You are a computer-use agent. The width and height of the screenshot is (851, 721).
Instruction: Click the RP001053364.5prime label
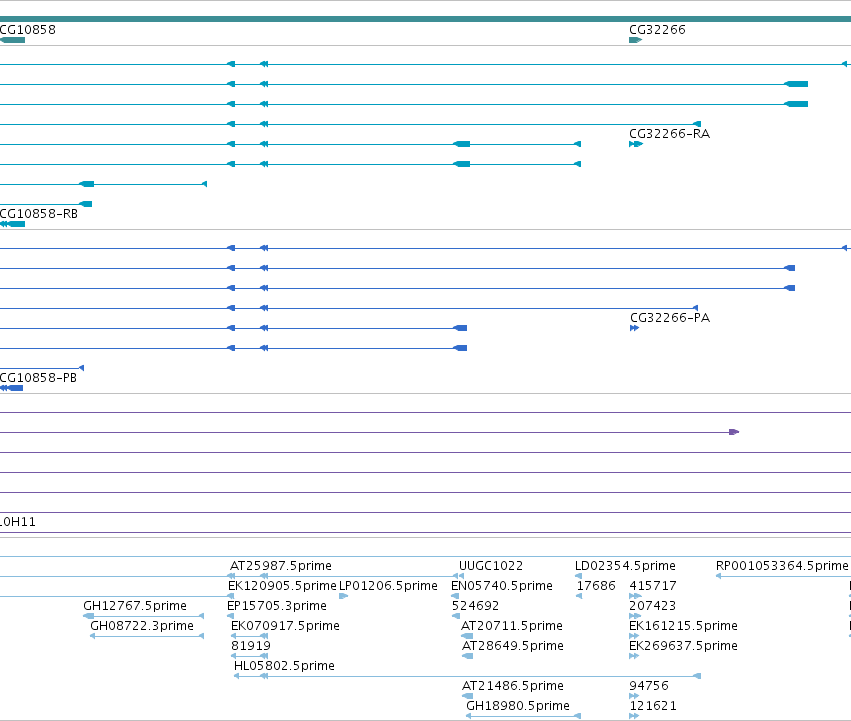782,566
